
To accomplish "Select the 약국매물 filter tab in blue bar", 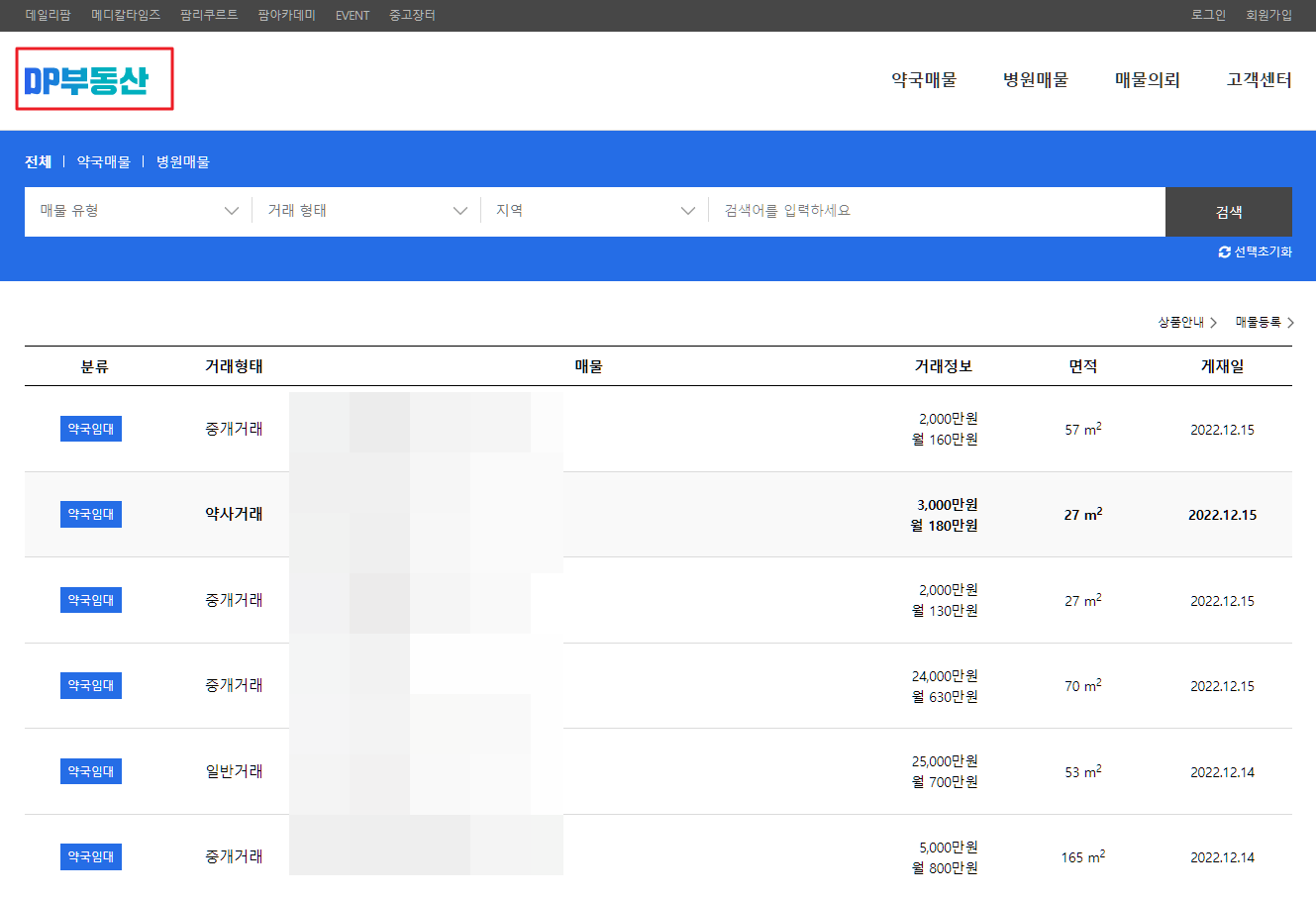I will click(x=104, y=161).
